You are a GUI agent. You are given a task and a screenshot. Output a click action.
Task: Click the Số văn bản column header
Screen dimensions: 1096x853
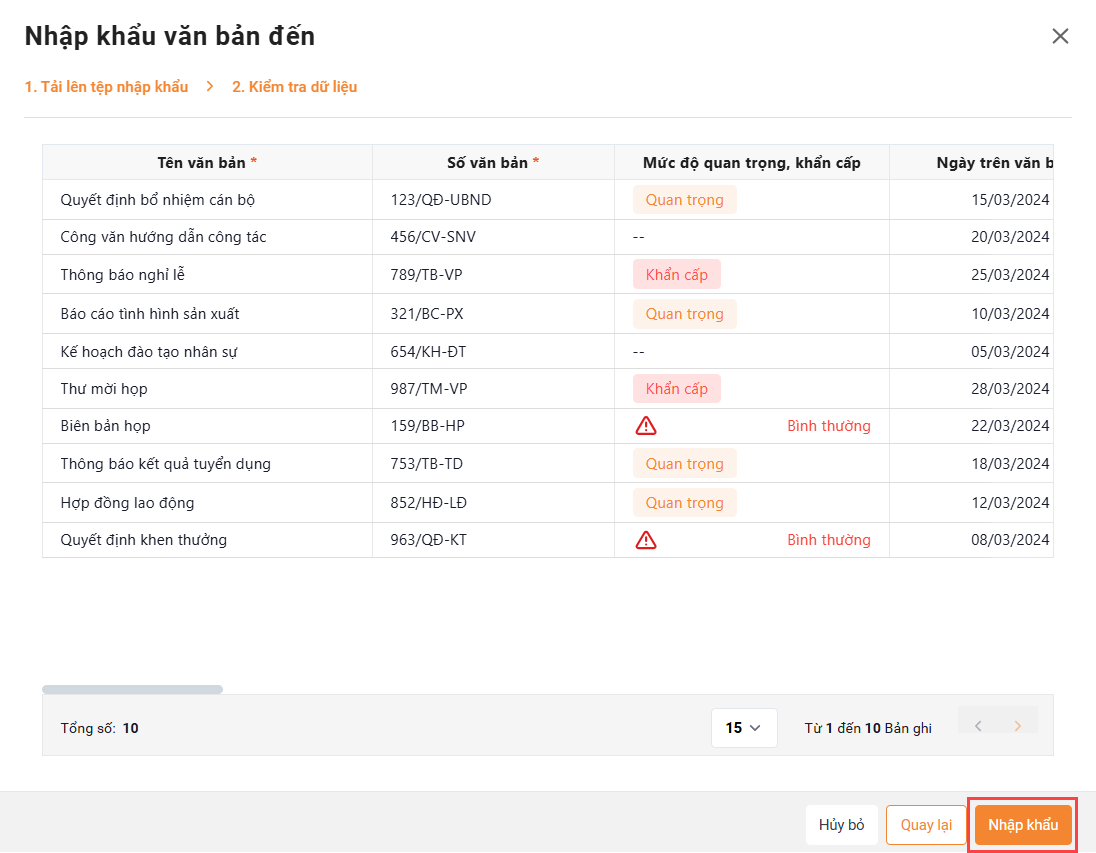pos(493,162)
